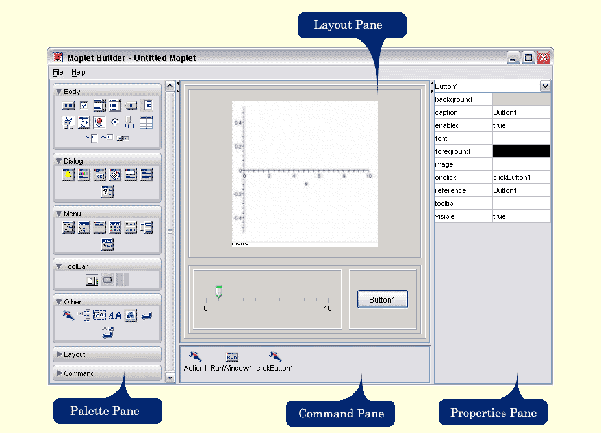Click the visible property value field
Screen dimensions: 601x433
[x=521, y=215]
